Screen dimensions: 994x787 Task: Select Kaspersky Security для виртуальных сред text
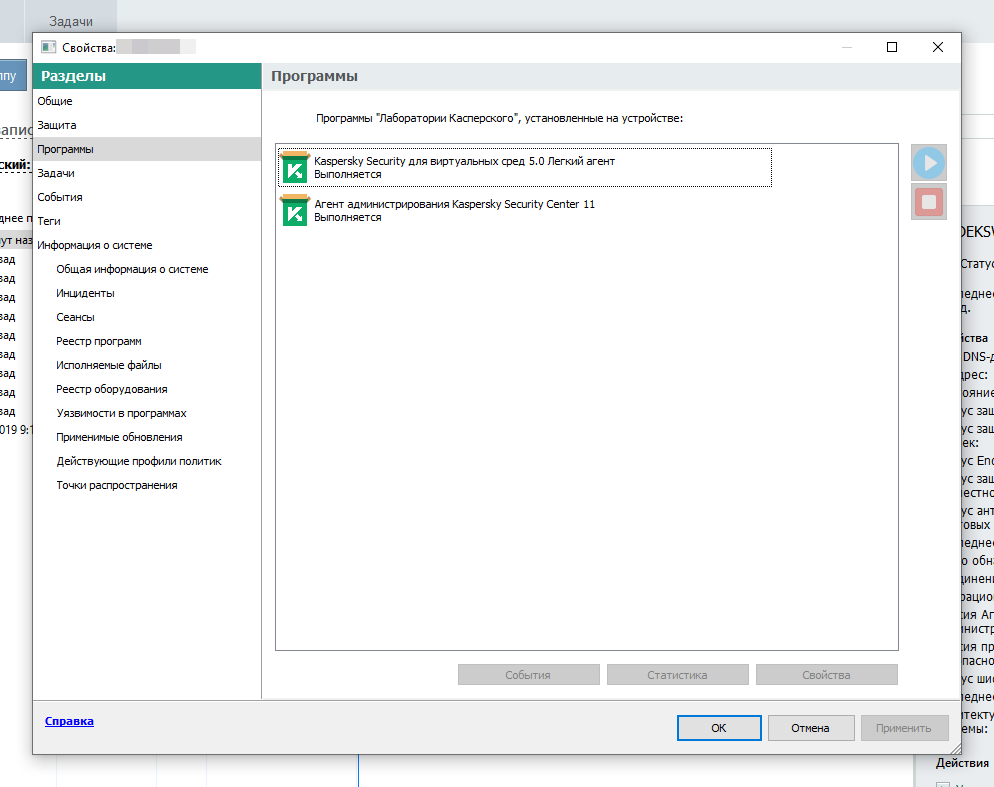[420, 162]
